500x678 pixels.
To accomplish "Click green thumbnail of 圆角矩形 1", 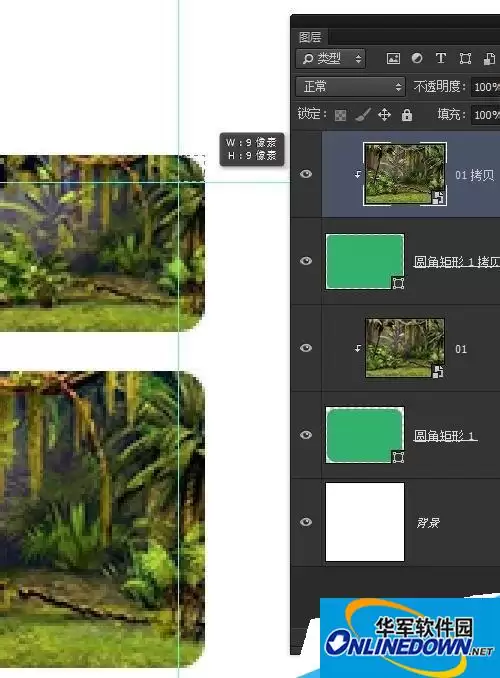I will 365,435.
